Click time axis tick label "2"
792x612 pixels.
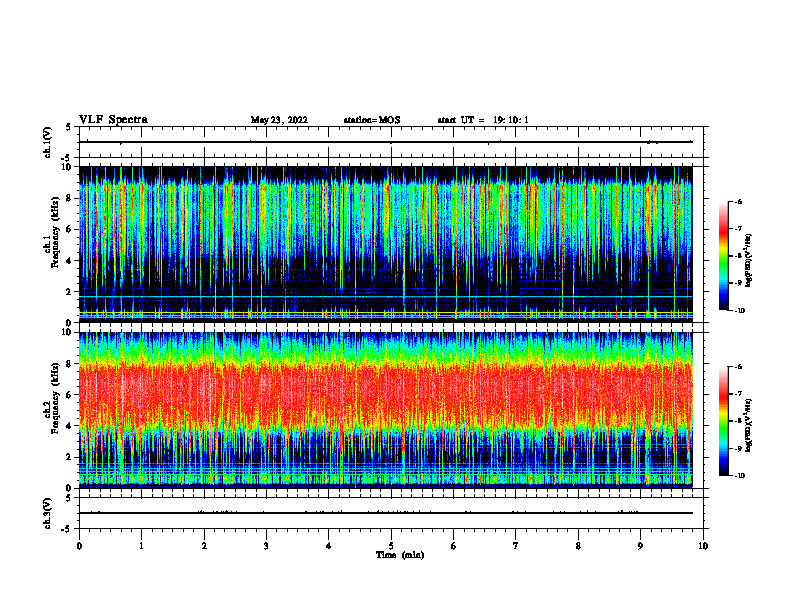204,546
